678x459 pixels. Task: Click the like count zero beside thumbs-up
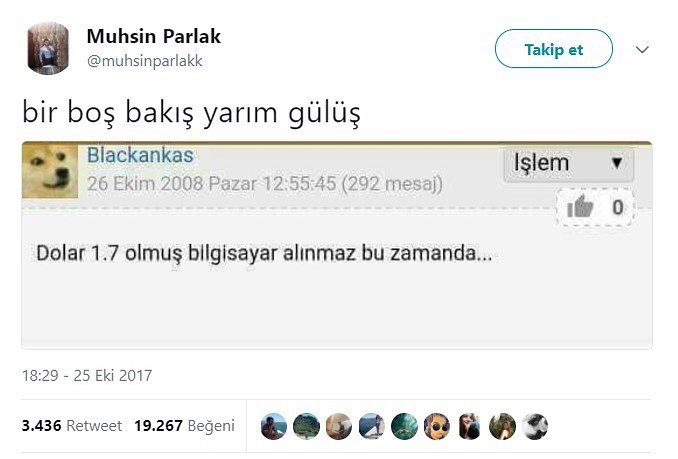click(x=618, y=207)
